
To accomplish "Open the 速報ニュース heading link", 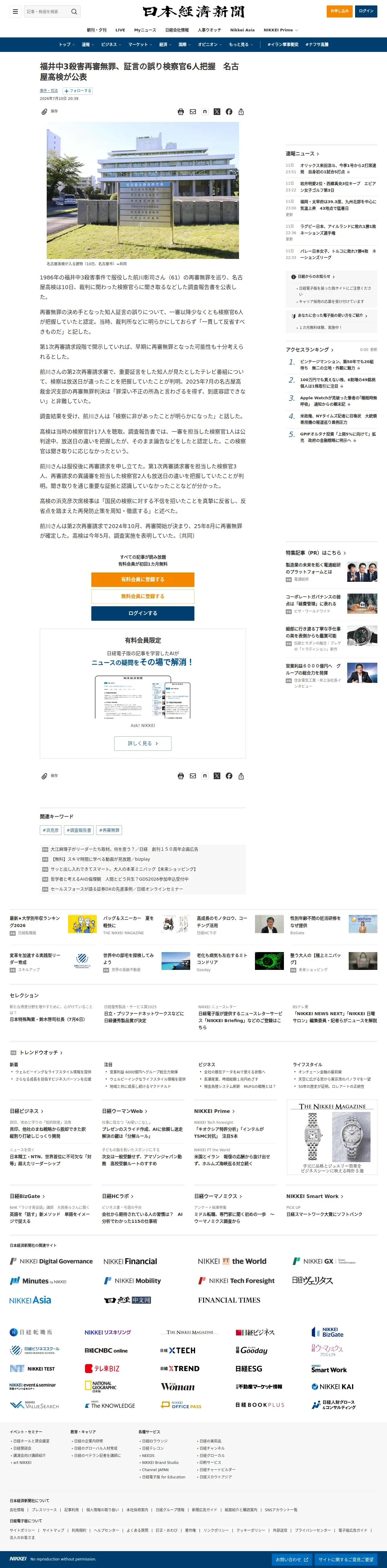I will point(303,154).
